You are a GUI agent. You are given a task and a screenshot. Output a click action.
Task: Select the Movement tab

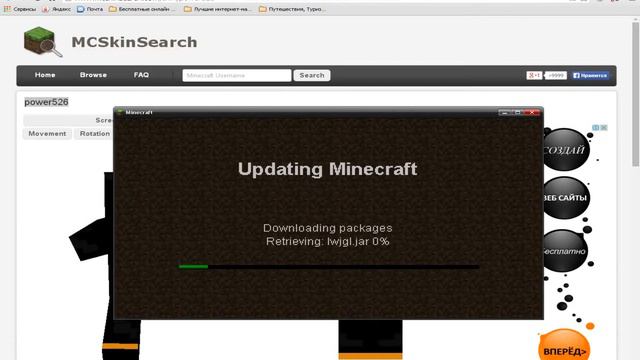point(47,133)
